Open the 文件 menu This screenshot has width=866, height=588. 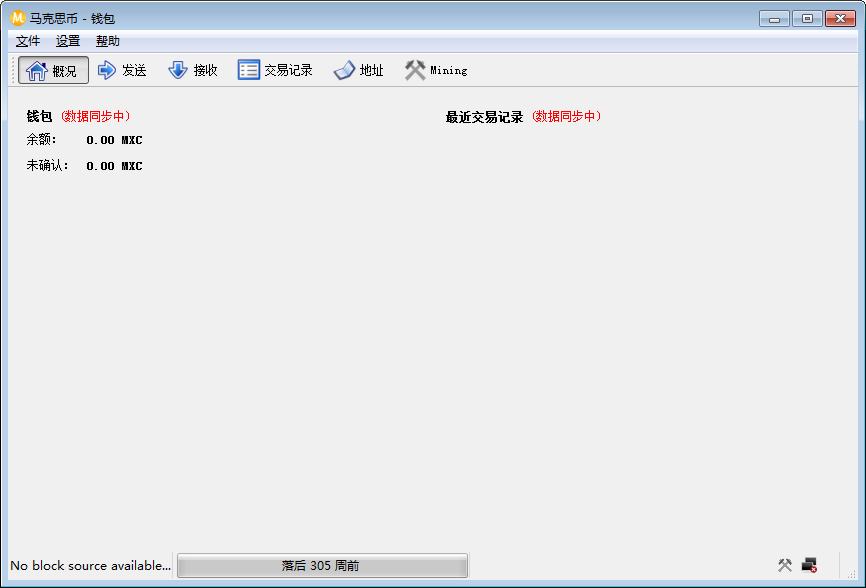pyautogui.click(x=28, y=41)
